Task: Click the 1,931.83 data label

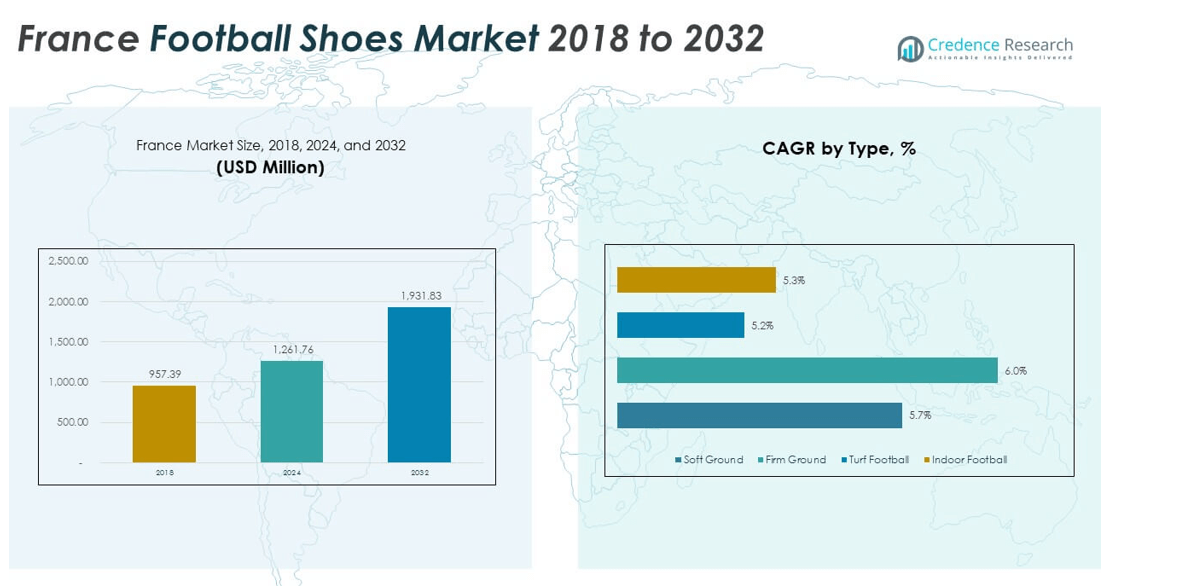Action: [x=419, y=296]
